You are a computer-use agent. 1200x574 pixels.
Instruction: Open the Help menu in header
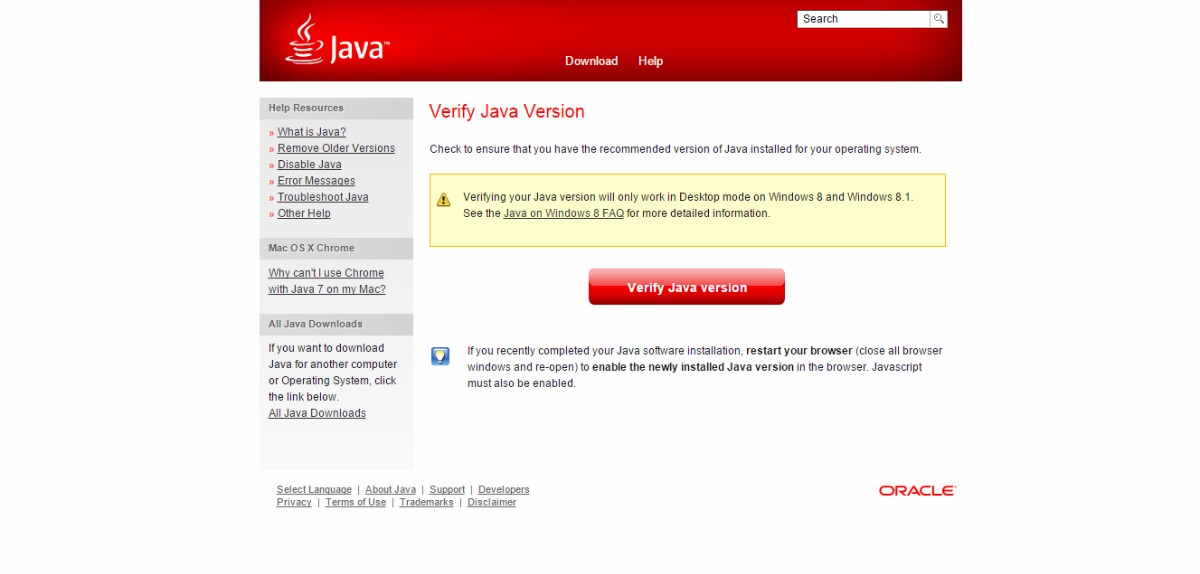[650, 61]
